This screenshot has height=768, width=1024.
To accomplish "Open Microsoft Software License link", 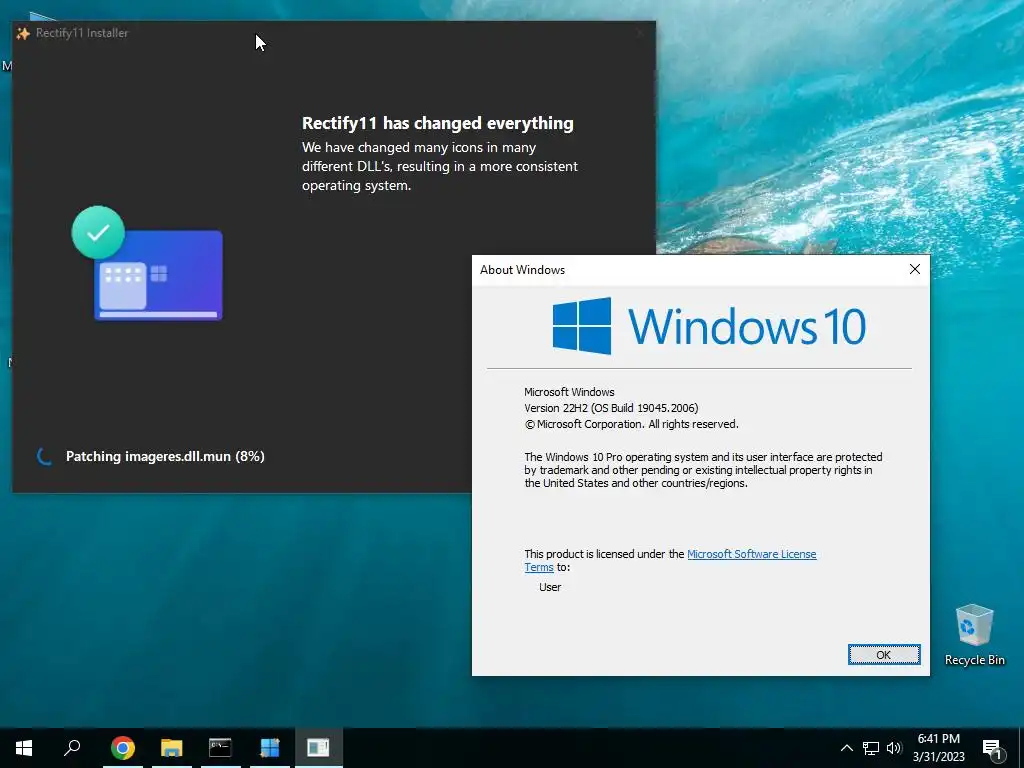I will point(752,554).
